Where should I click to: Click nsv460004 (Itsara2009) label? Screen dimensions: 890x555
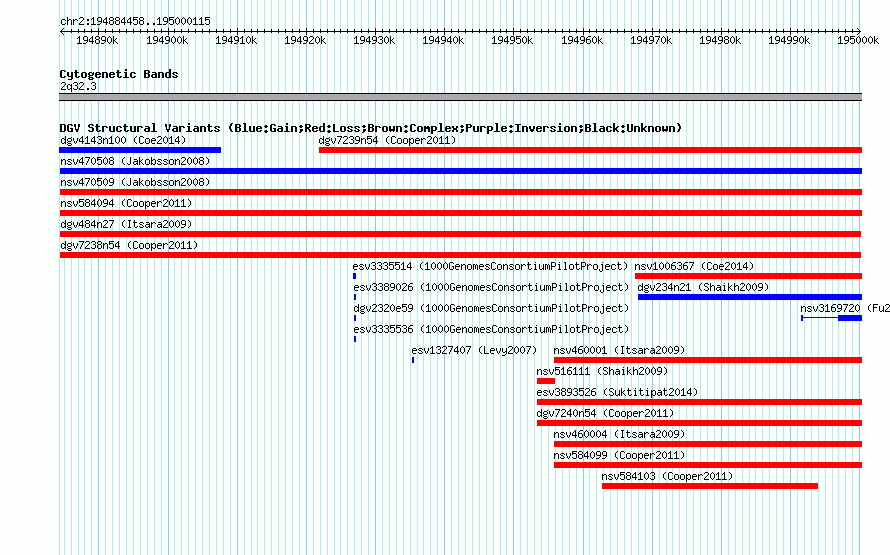pos(619,434)
